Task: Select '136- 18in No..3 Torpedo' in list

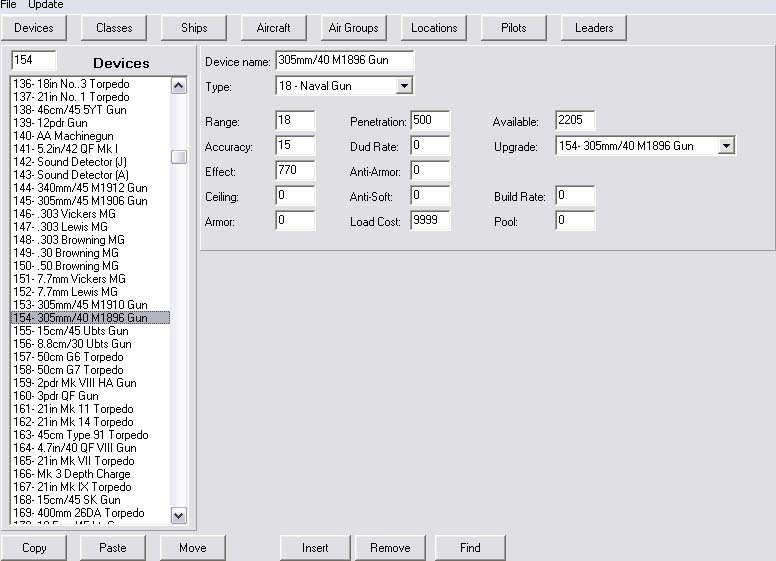Action: coord(90,84)
